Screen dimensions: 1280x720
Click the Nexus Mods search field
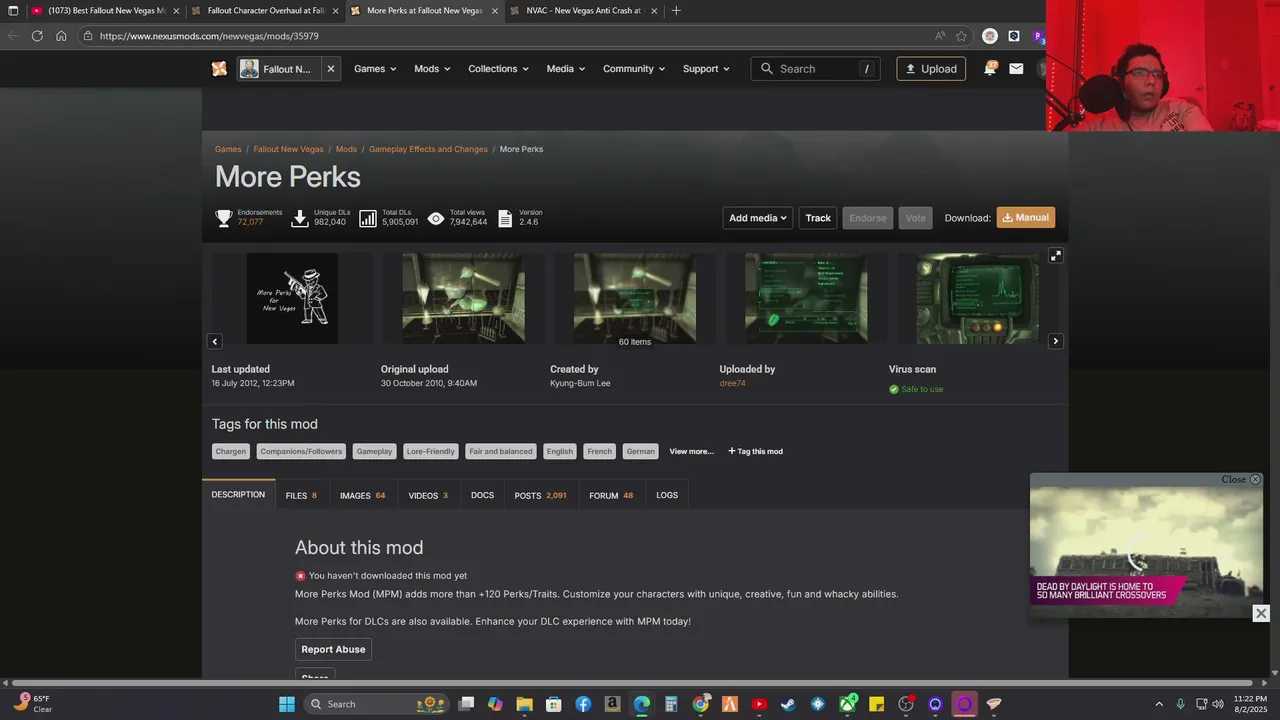pyautogui.click(x=815, y=69)
